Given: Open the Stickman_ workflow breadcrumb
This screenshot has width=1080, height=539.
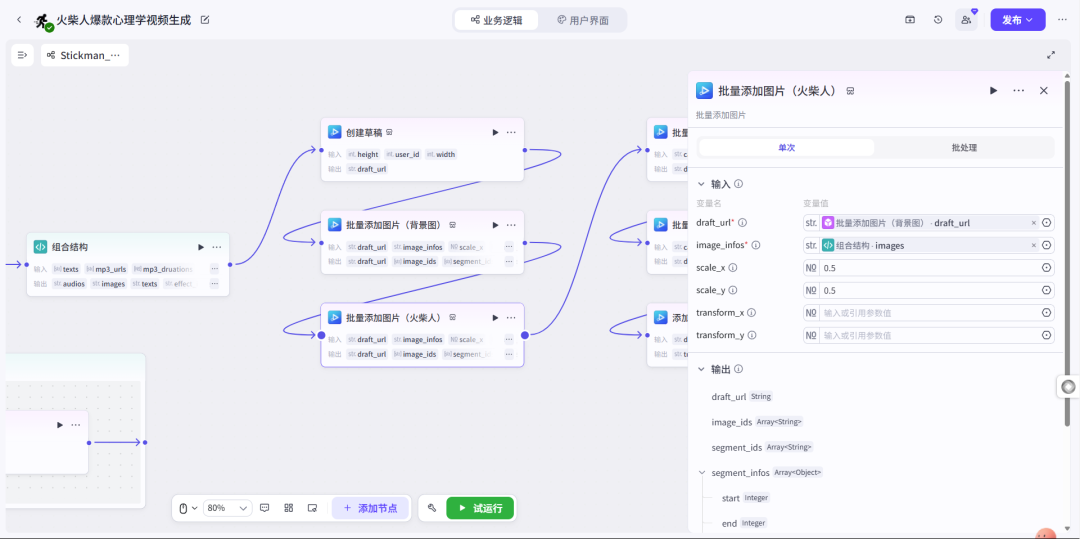Looking at the screenshot, I should [85, 55].
